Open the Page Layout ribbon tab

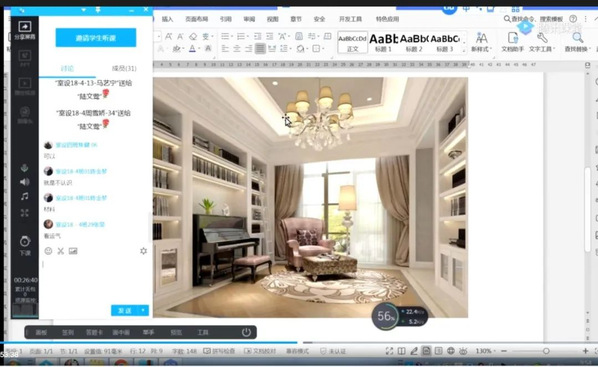tap(196, 19)
